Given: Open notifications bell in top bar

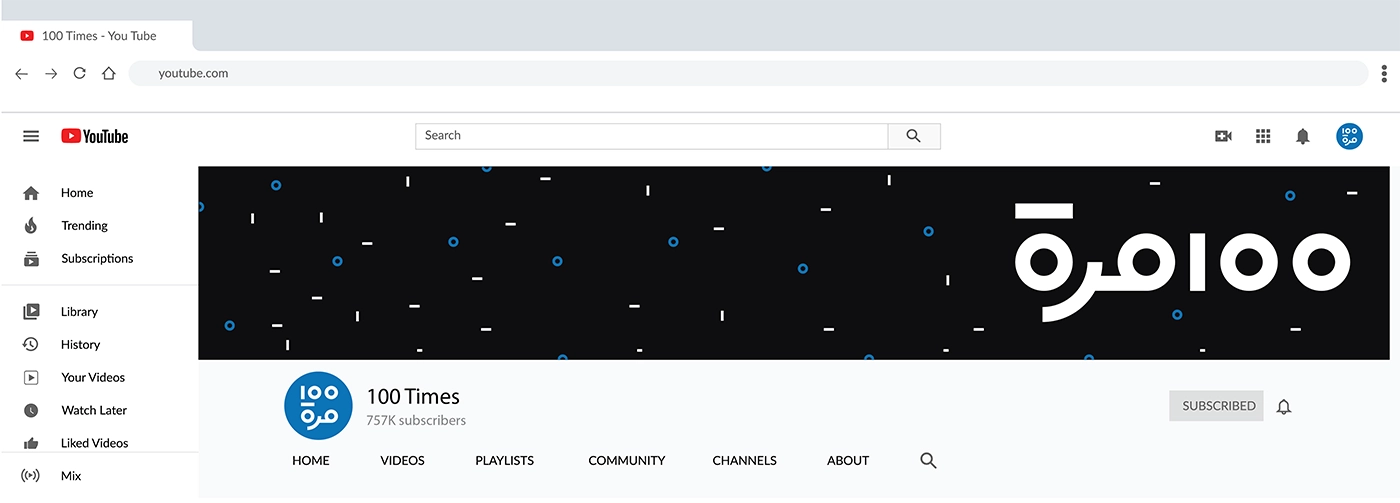Looking at the screenshot, I should pyautogui.click(x=1302, y=136).
